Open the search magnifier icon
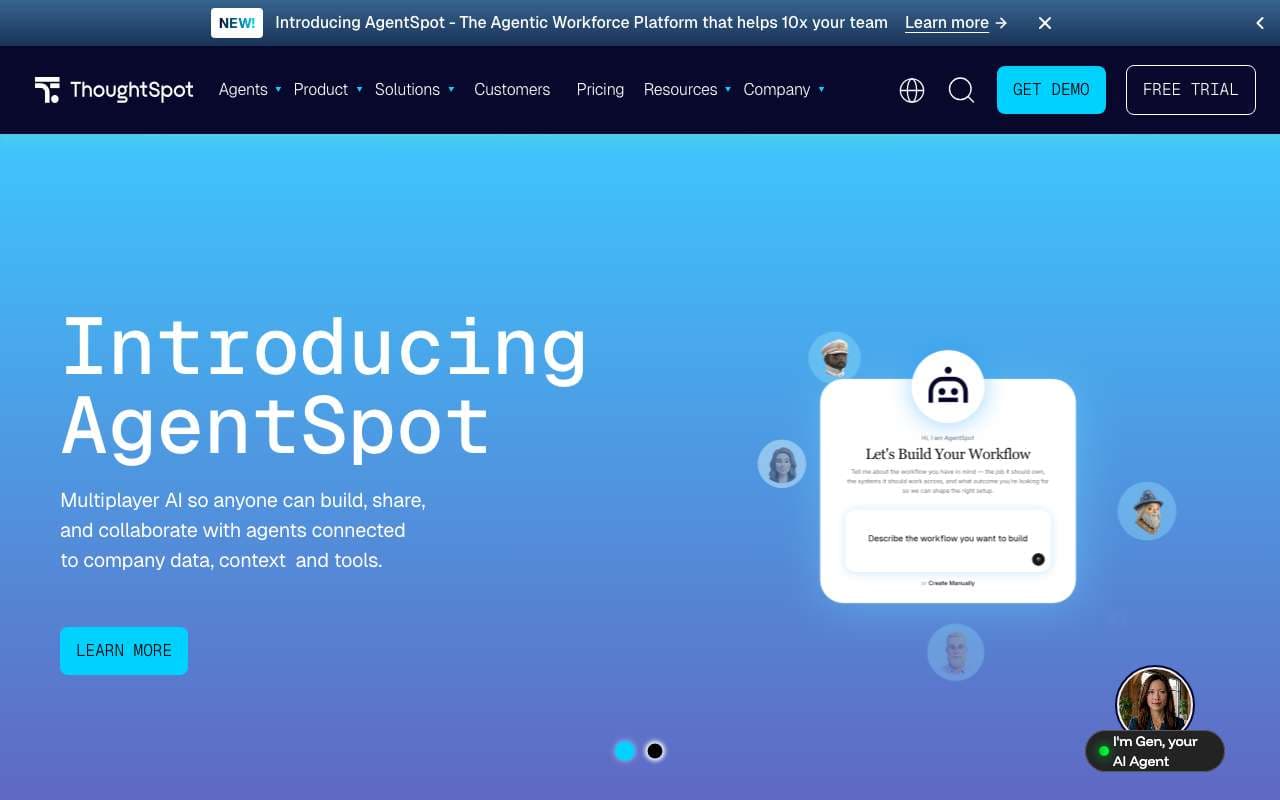Viewport: 1280px width, 800px height. 961,90
